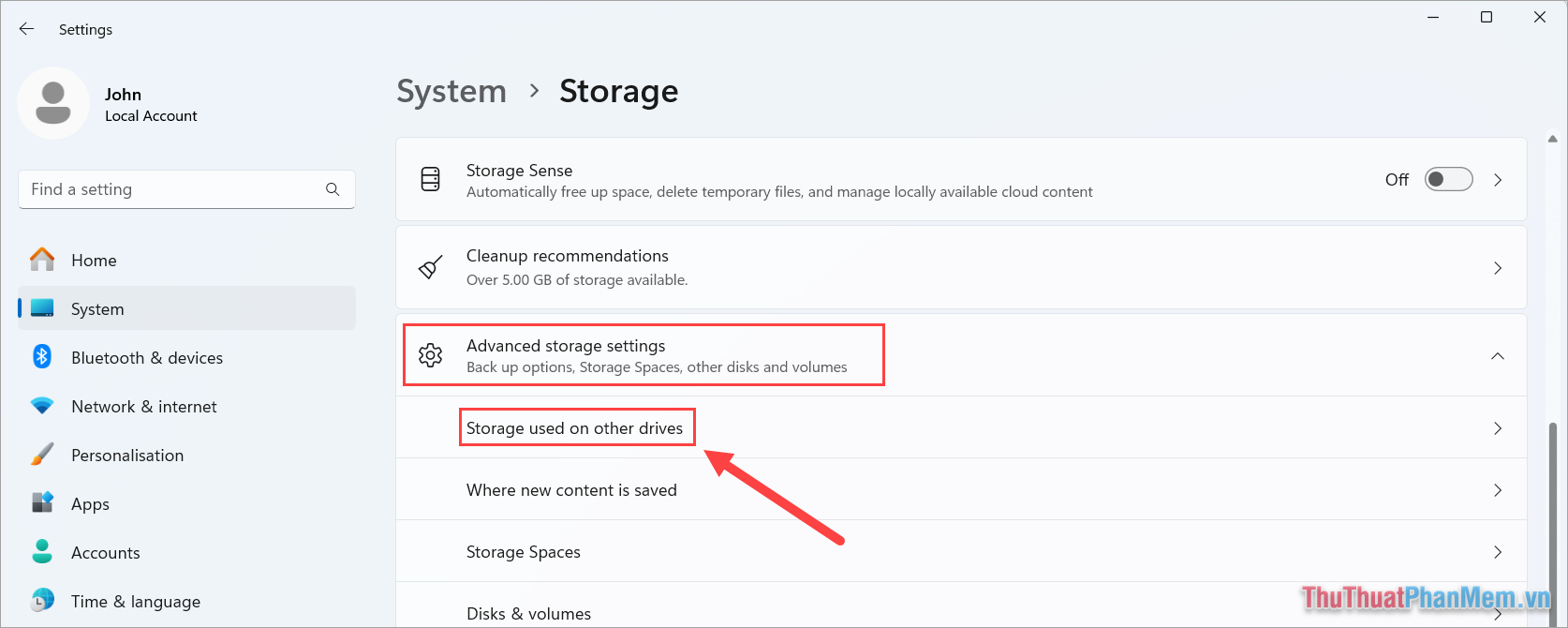The height and width of the screenshot is (628, 1568).
Task: Click the Storage Sense gear icon
Action: tap(430, 179)
